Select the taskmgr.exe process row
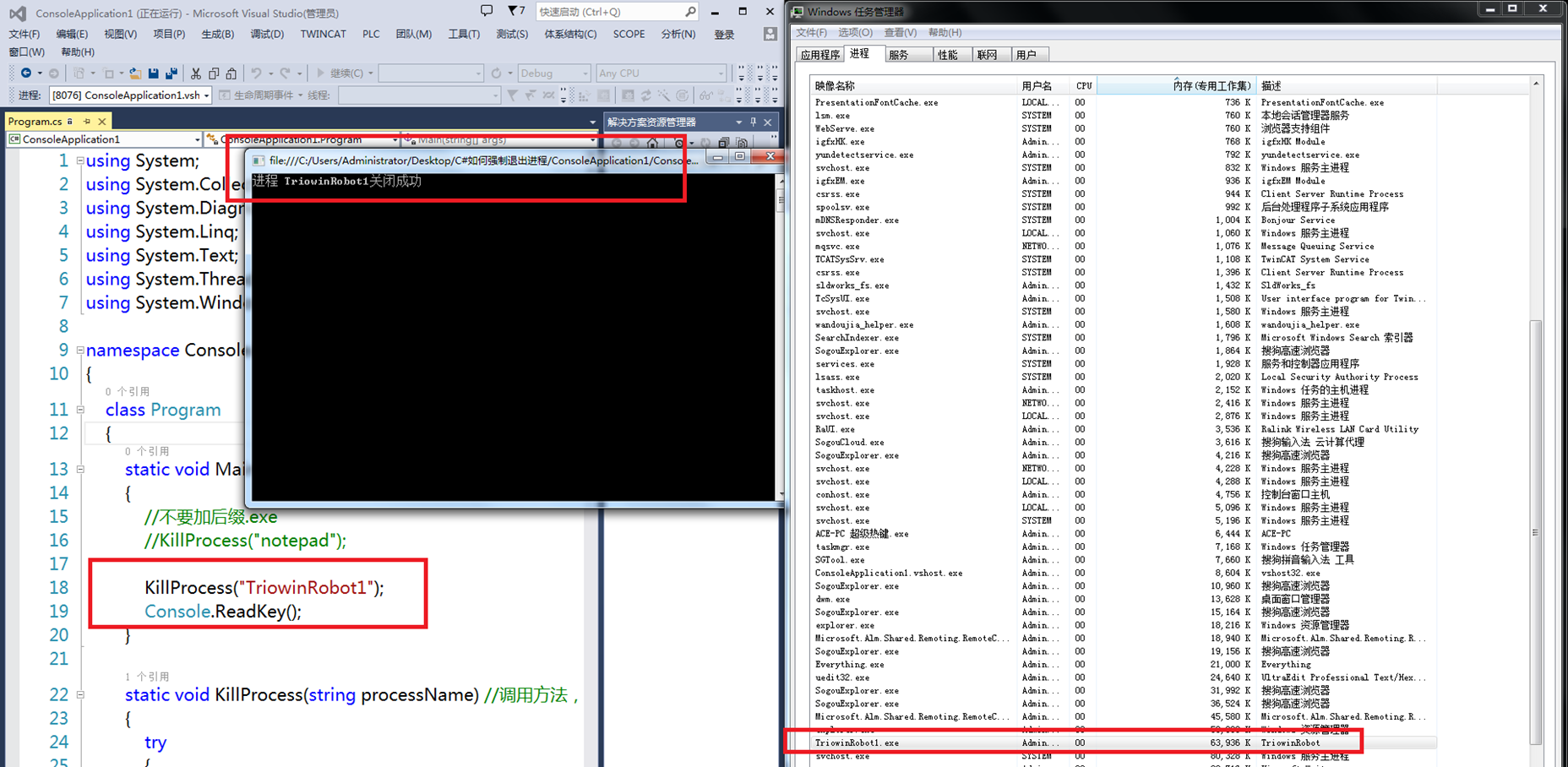Image resolution: width=1568 pixels, height=767 pixels. [1124, 547]
